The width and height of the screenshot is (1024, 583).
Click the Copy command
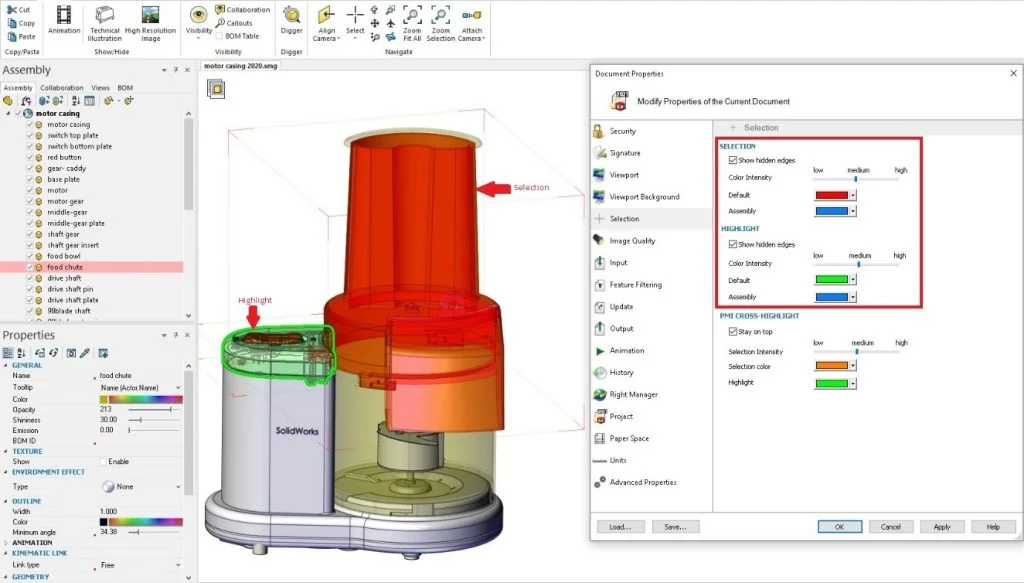[21, 23]
